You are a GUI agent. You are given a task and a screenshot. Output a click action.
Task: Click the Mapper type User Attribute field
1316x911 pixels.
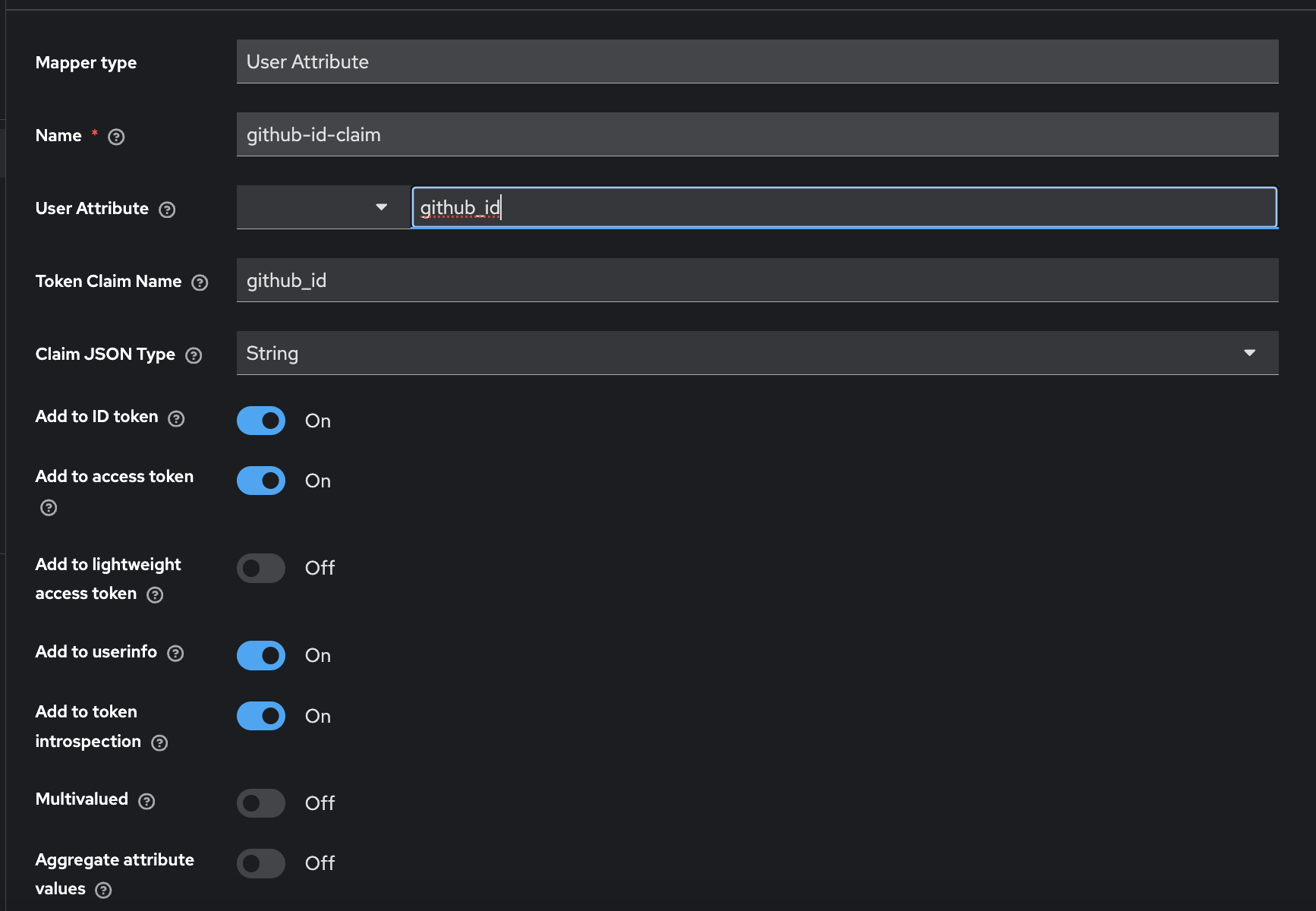(x=757, y=61)
